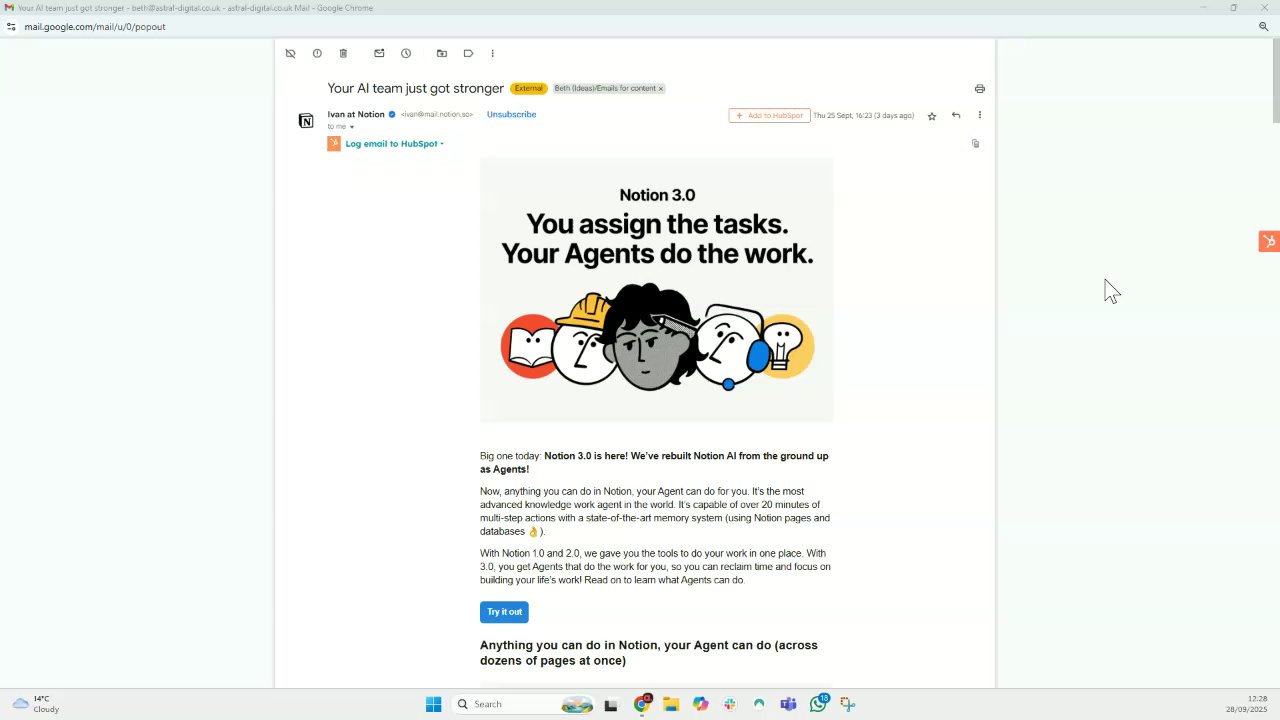Click the green arch app icon in the taskbar

(x=759, y=704)
